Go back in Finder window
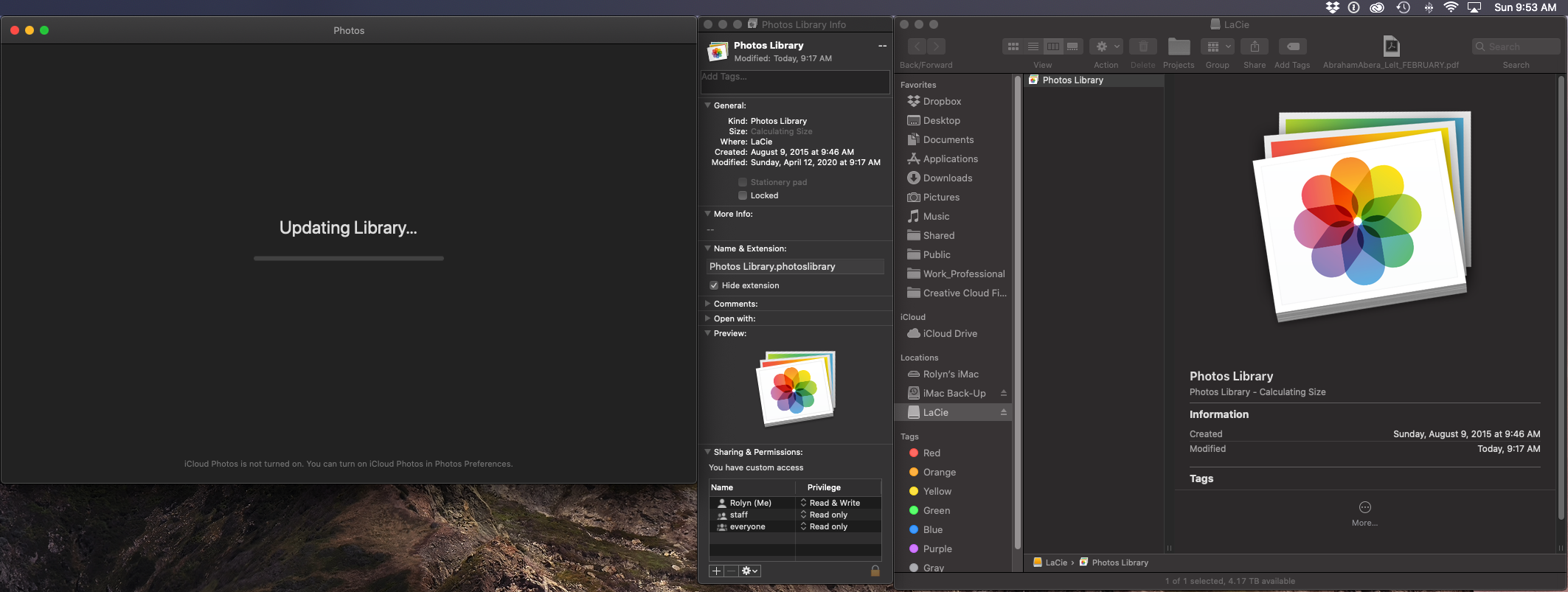Screen dimensions: 1568x592 point(917,46)
